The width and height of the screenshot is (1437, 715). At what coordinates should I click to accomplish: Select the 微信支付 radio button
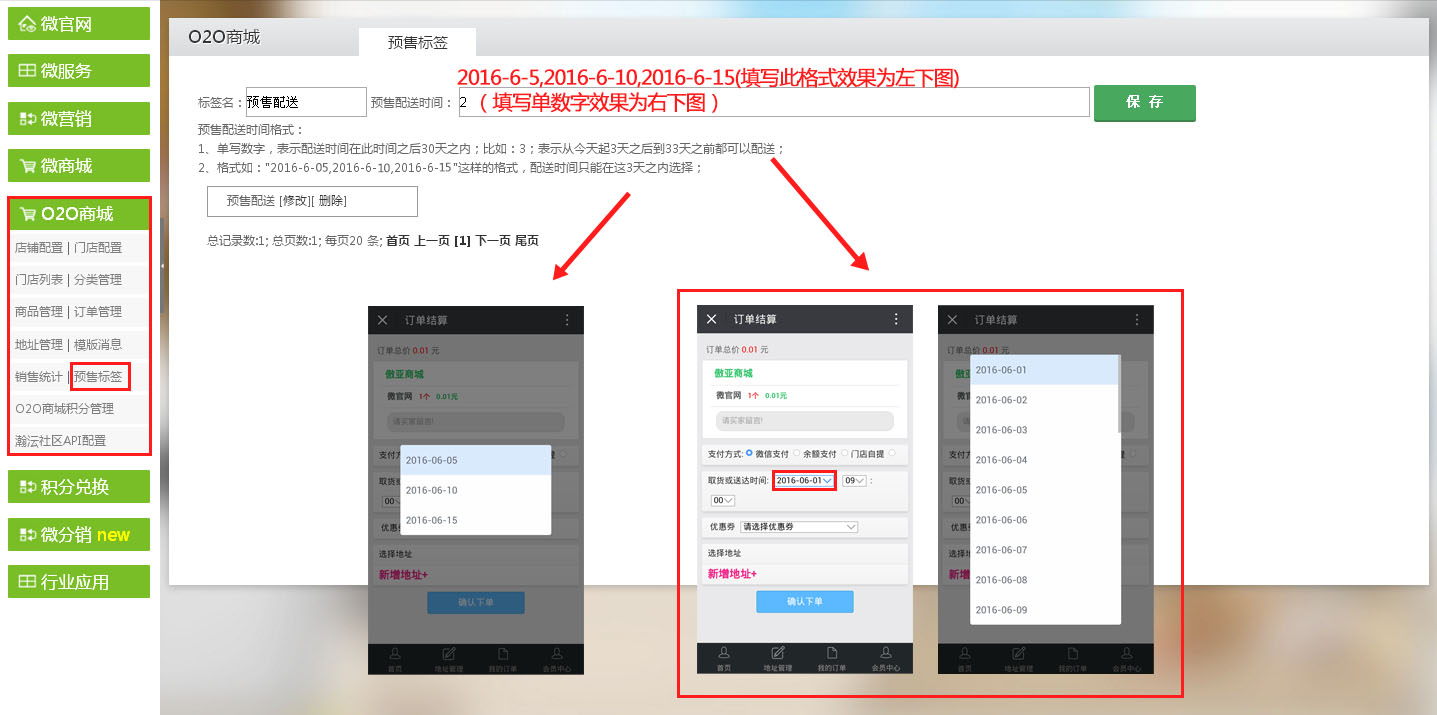click(750, 454)
